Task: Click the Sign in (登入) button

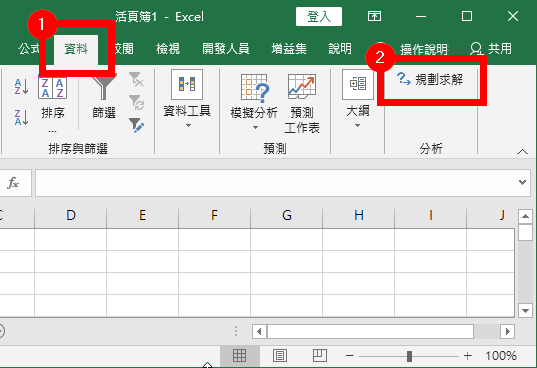Action: (x=319, y=16)
